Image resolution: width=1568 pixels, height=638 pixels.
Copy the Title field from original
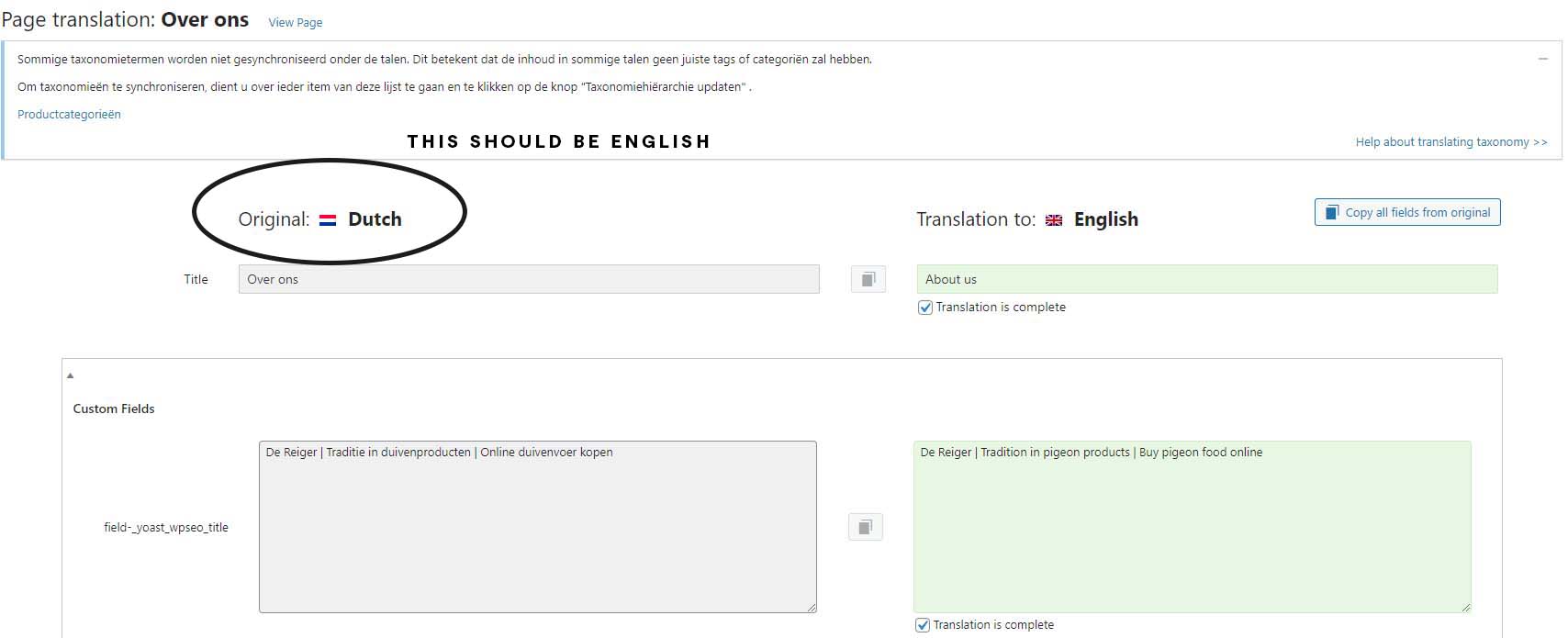point(868,279)
